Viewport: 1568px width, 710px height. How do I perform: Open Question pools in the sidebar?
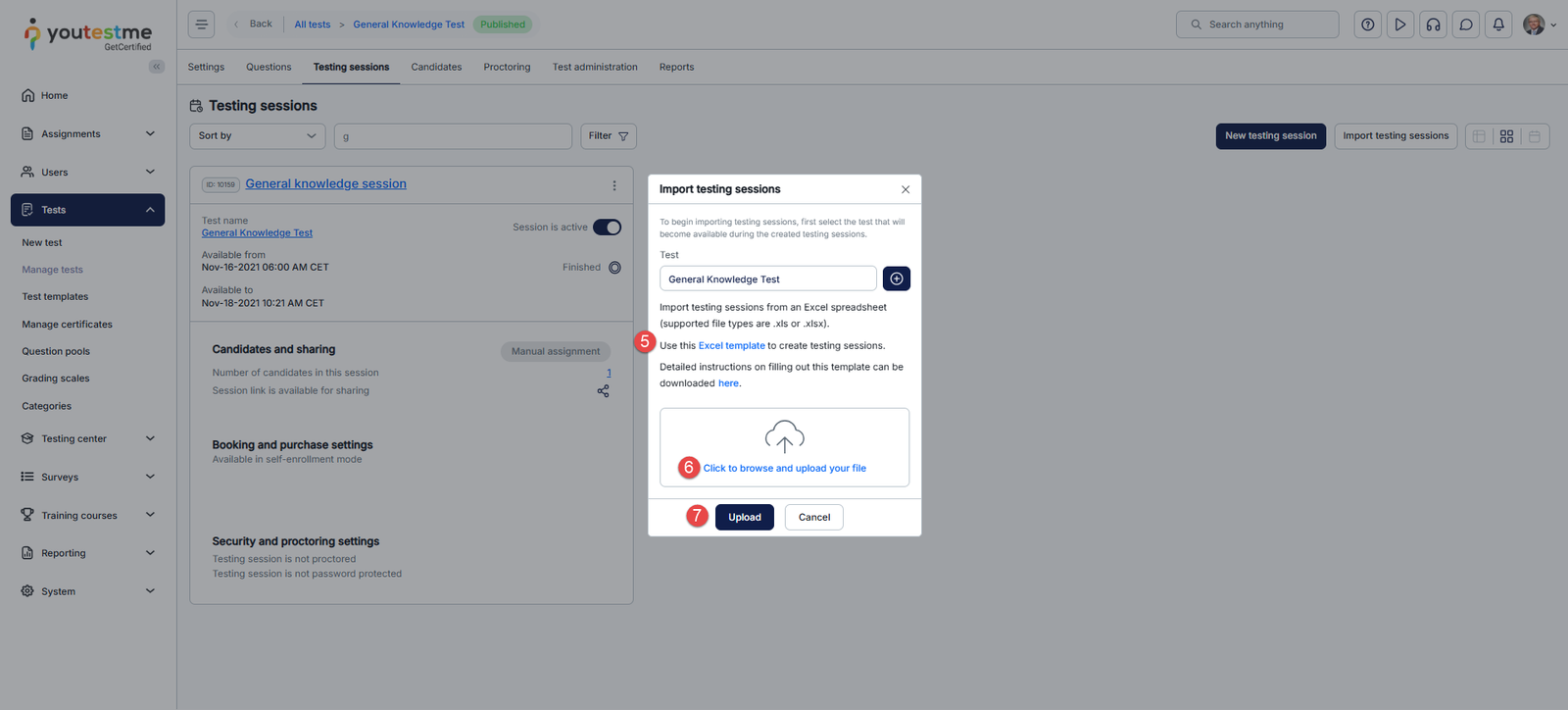(x=56, y=352)
